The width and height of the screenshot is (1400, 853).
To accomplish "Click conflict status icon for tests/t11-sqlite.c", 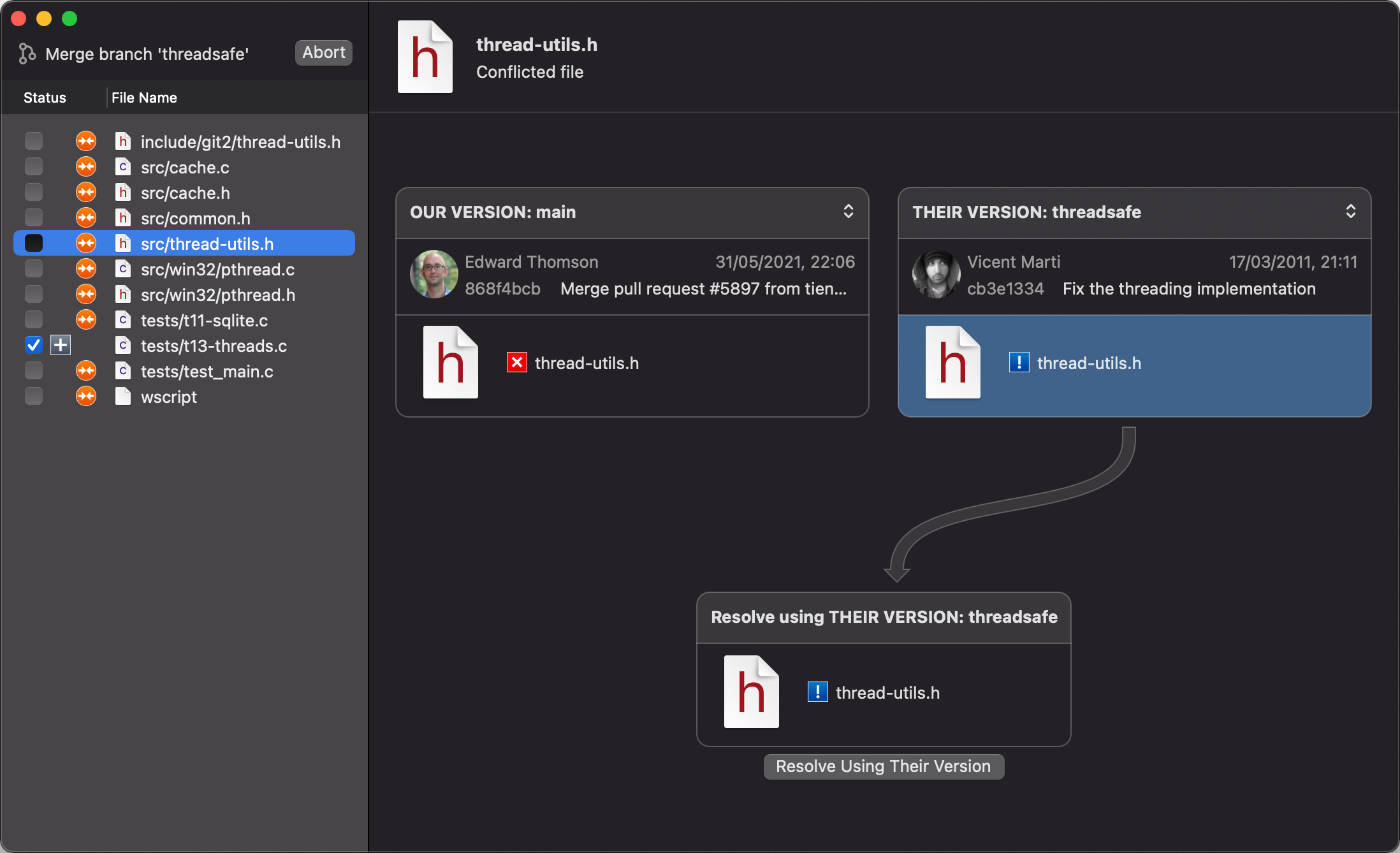I will [x=86, y=319].
